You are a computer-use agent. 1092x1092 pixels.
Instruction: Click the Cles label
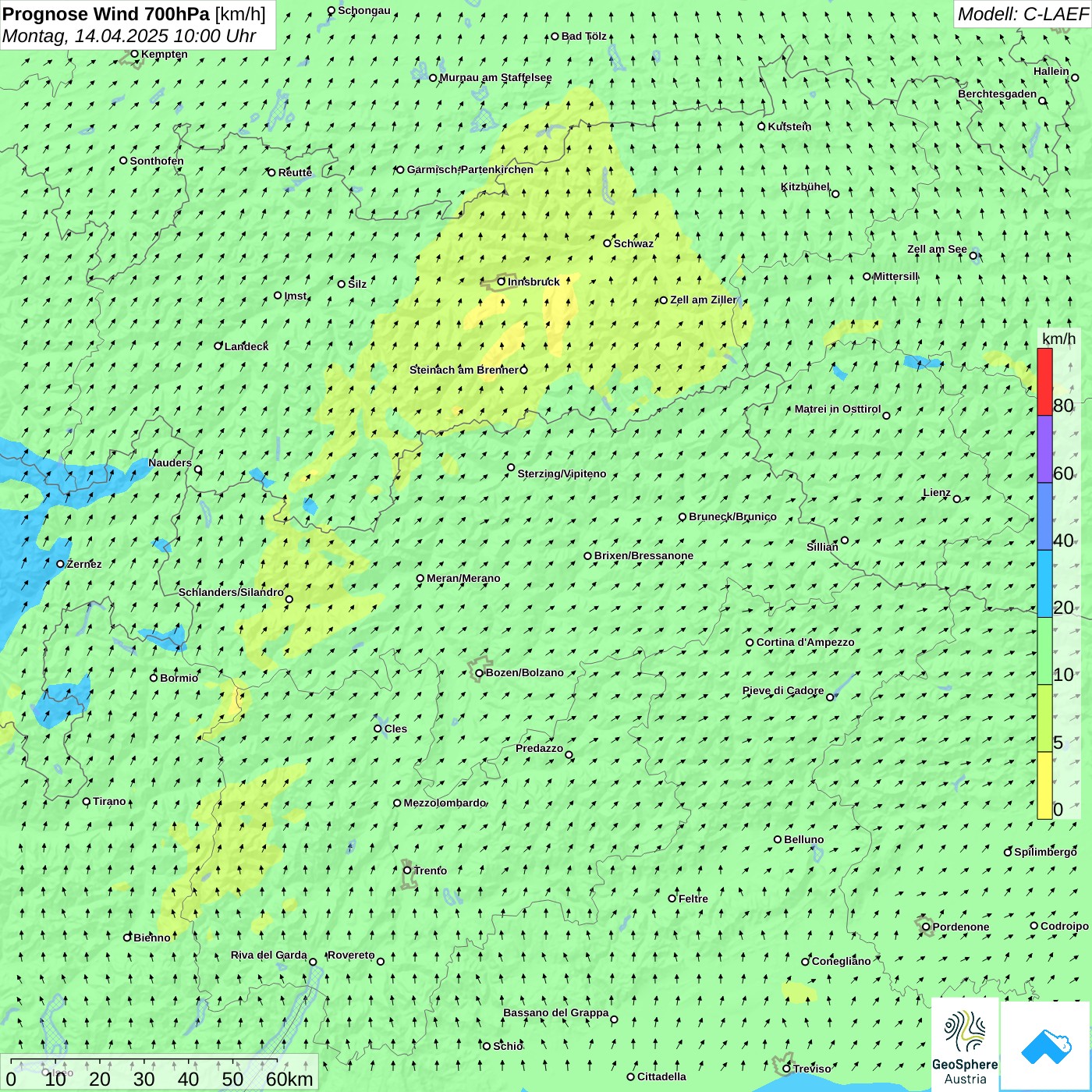[x=395, y=729]
